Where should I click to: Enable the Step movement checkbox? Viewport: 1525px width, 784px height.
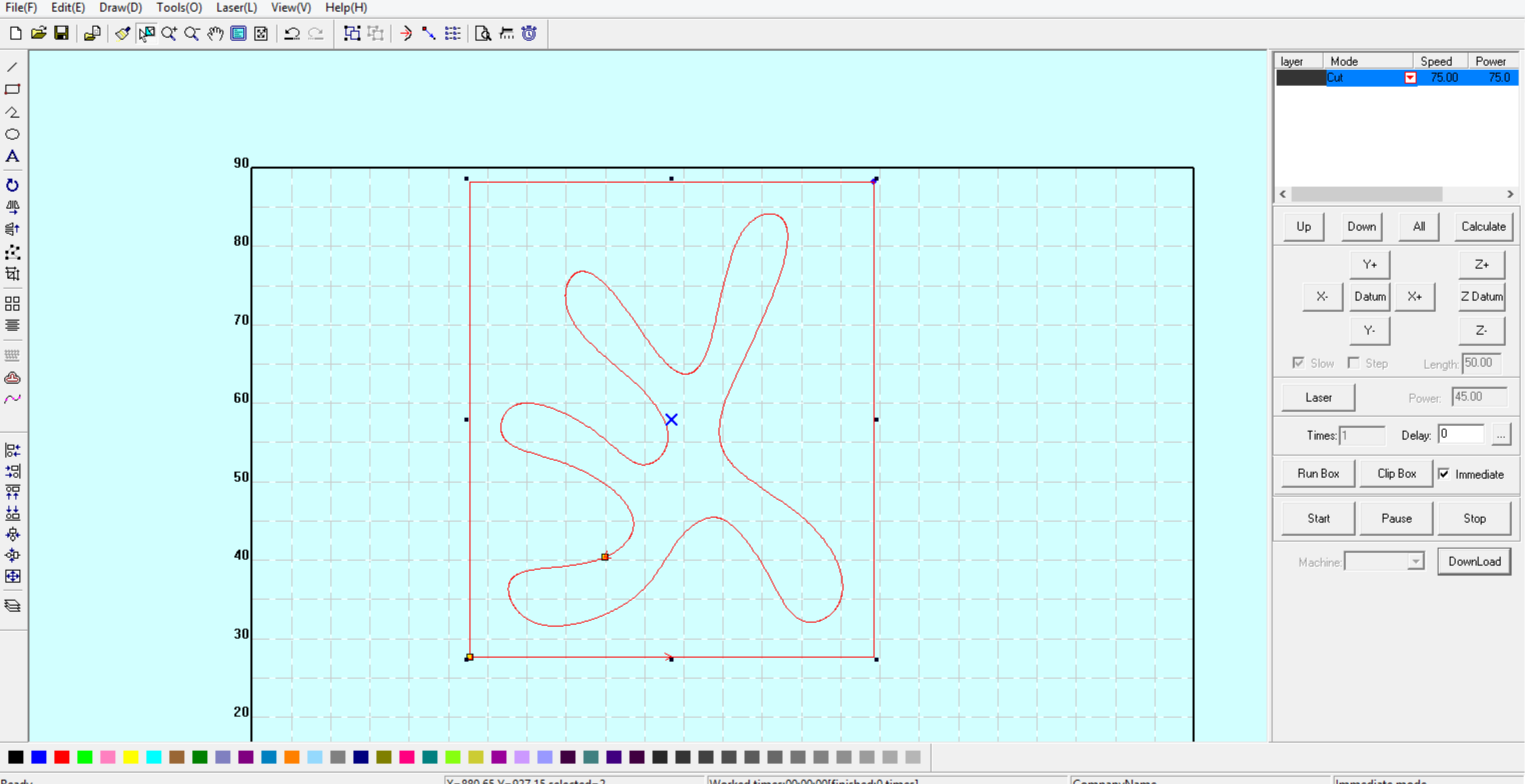click(1354, 363)
